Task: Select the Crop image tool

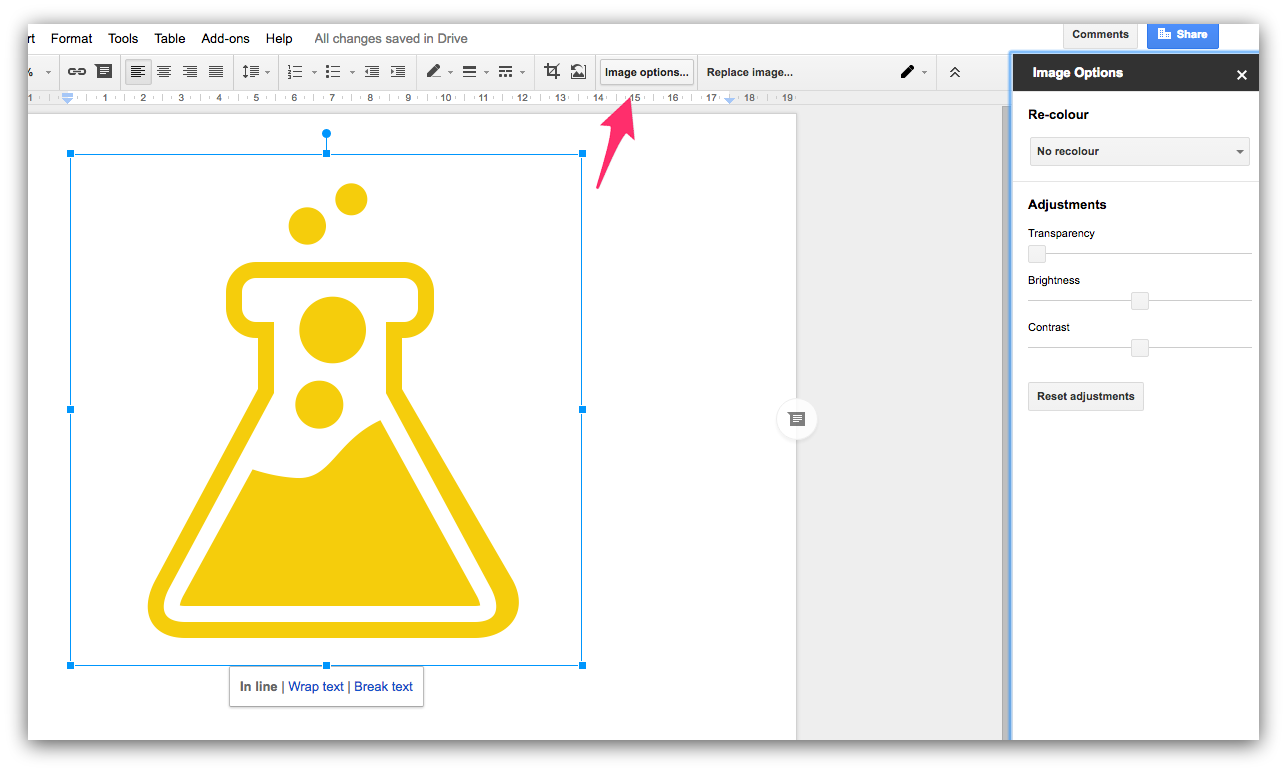Action: click(x=551, y=71)
